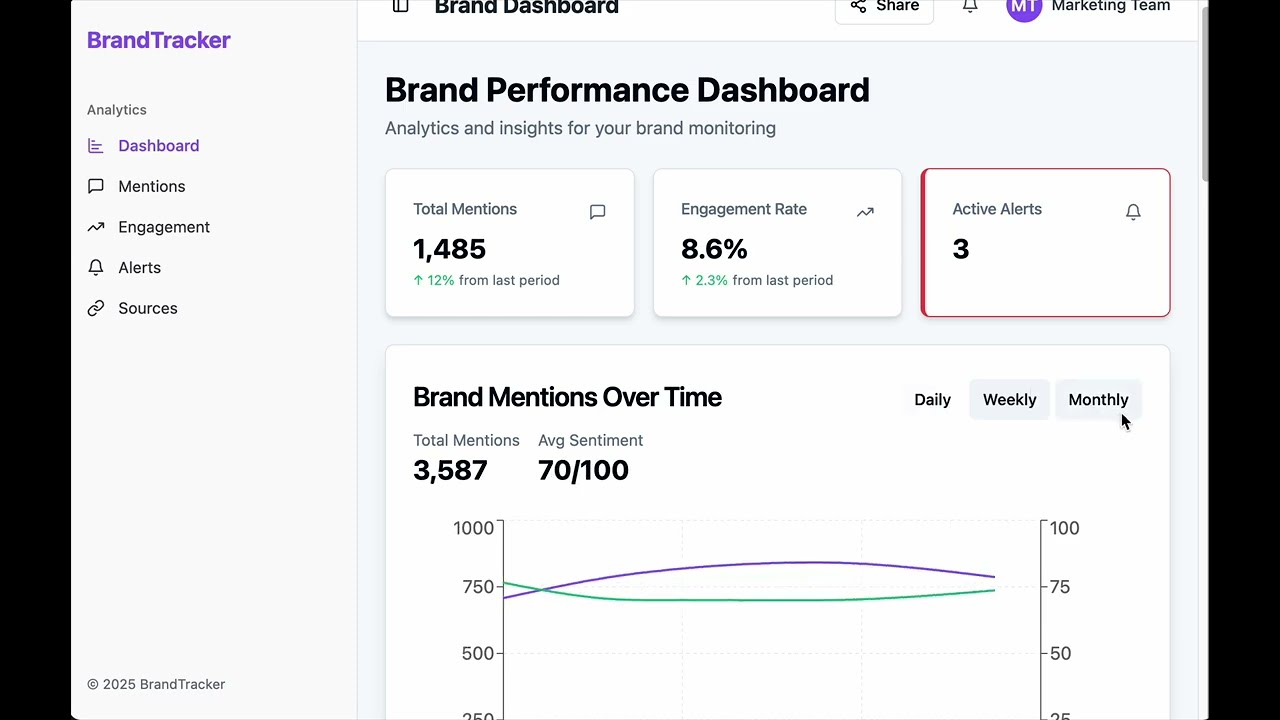Click the "Brand Performance Dashboard" title

tap(627, 90)
